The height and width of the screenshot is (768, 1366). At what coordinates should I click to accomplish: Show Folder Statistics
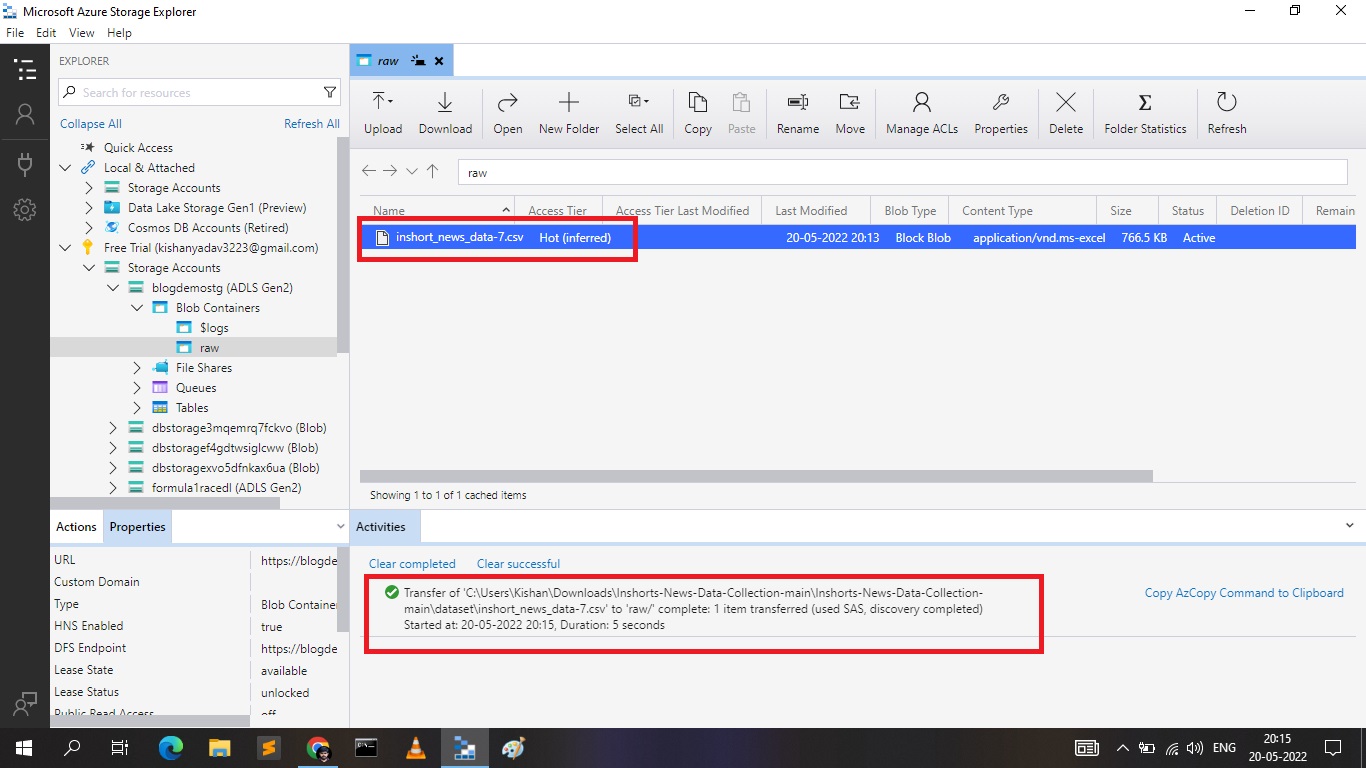1145,113
